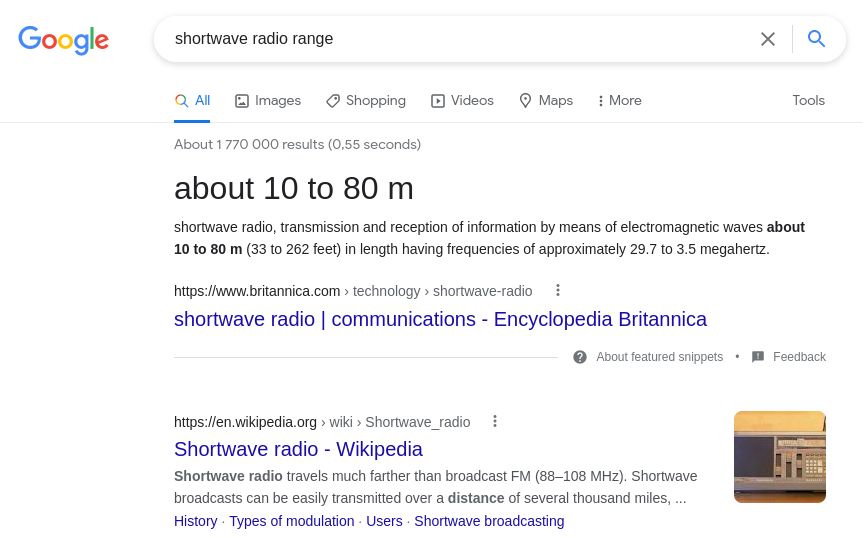Open Shortwave broadcasting sitelink
Image resolution: width=863 pixels, height=538 pixels.
[x=489, y=521]
